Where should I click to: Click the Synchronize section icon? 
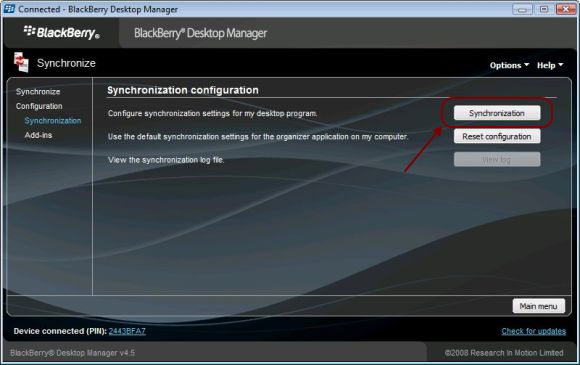click(21, 62)
